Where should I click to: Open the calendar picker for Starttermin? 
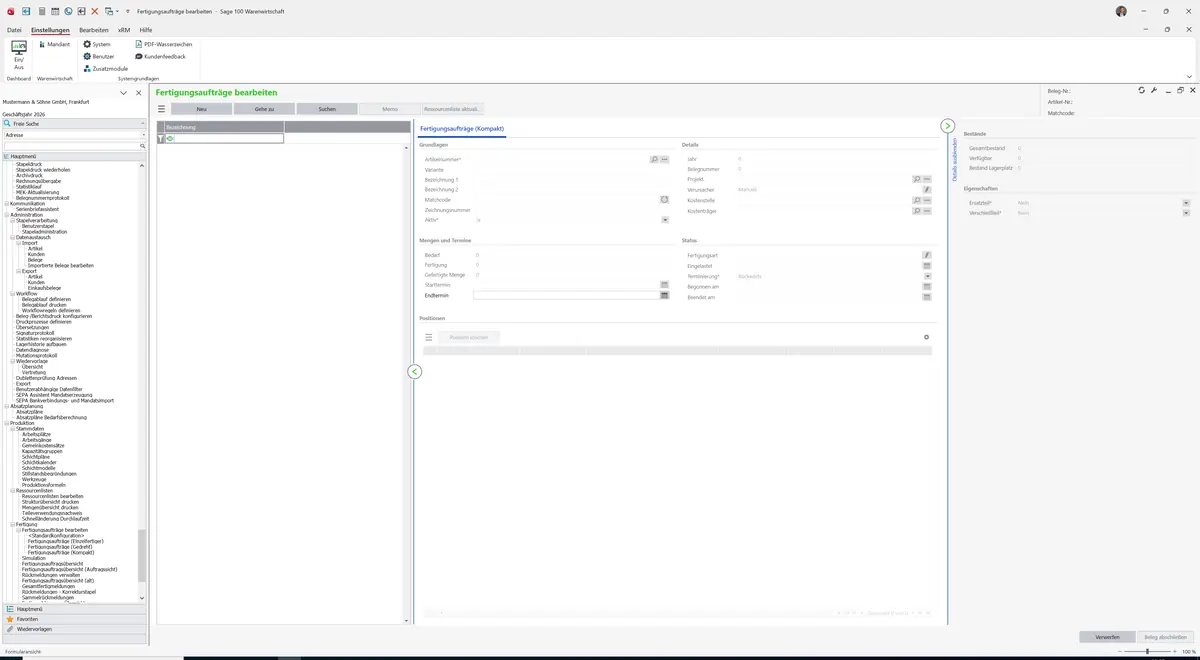point(664,285)
